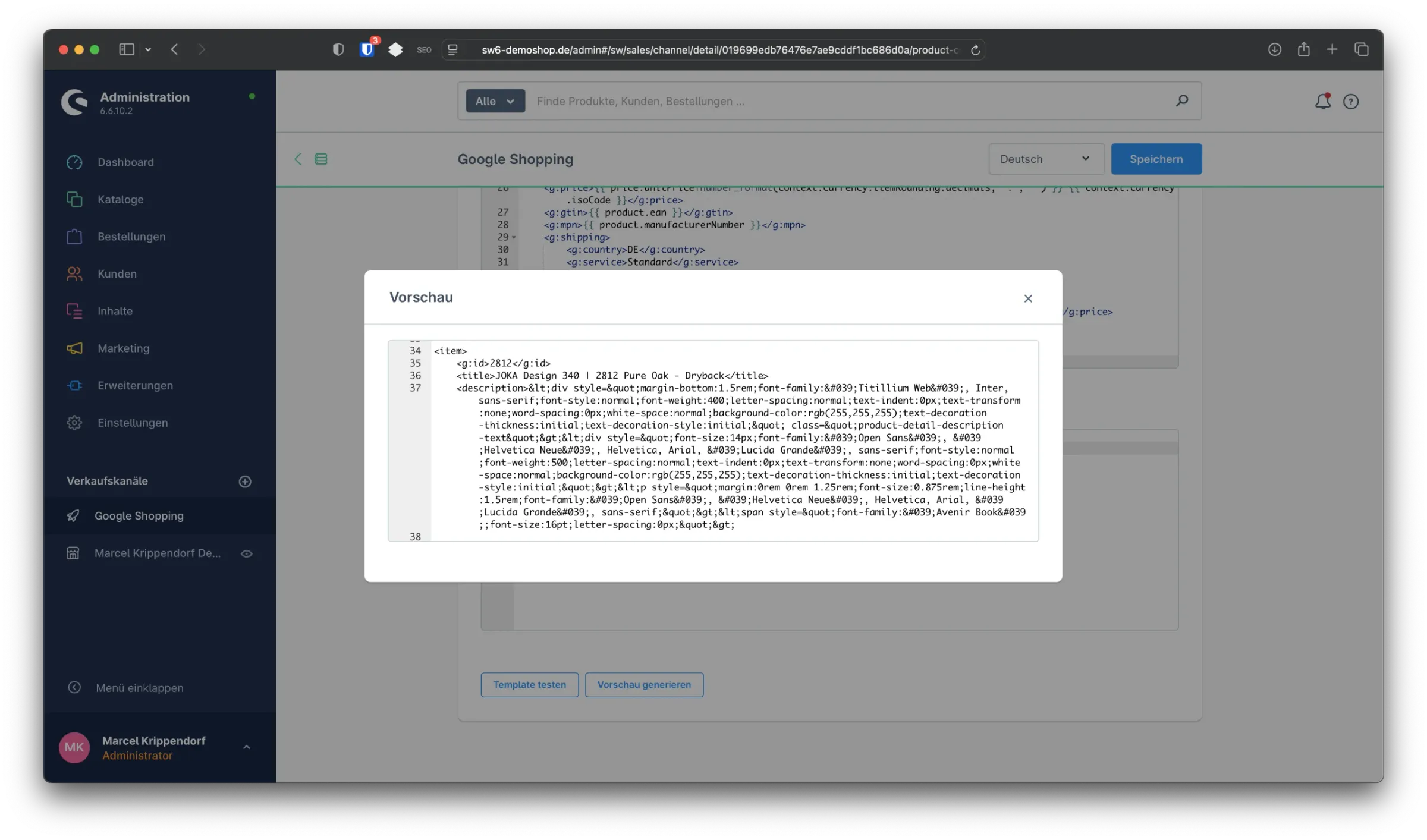Collapse code fold arrow at line 29
The image size is (1427, 840).
[514, 238]
